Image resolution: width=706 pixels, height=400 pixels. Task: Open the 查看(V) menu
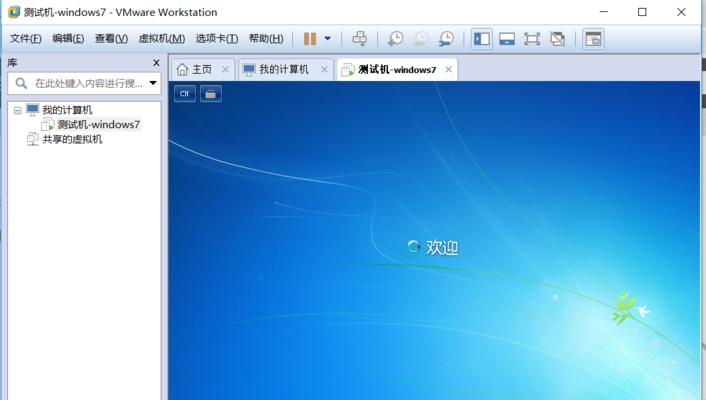point(111,39)
